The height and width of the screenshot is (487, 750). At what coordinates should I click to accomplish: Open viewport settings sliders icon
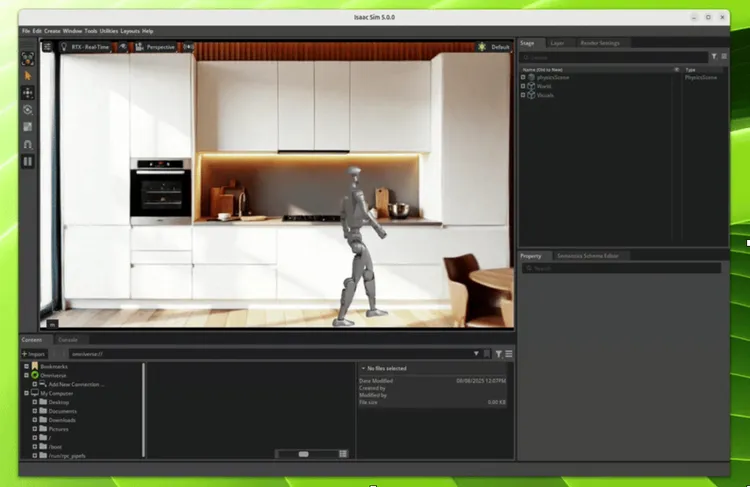coord(47,47)
